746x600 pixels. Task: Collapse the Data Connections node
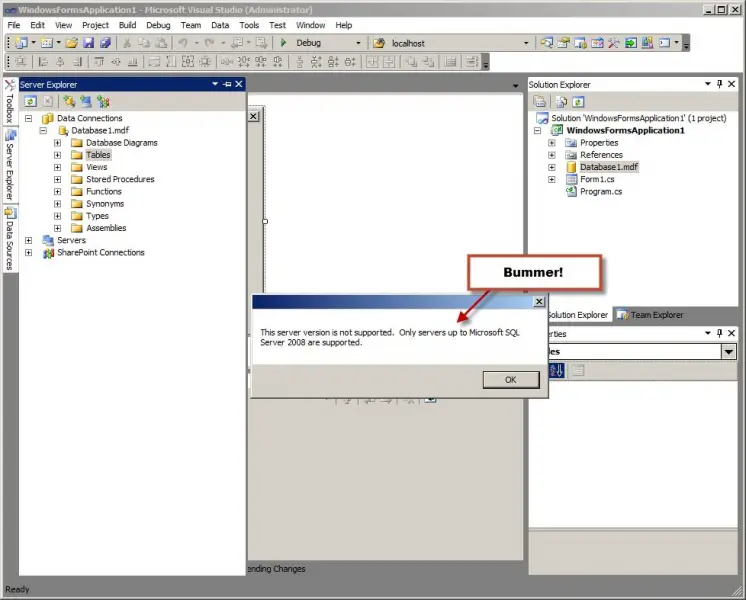29,118
